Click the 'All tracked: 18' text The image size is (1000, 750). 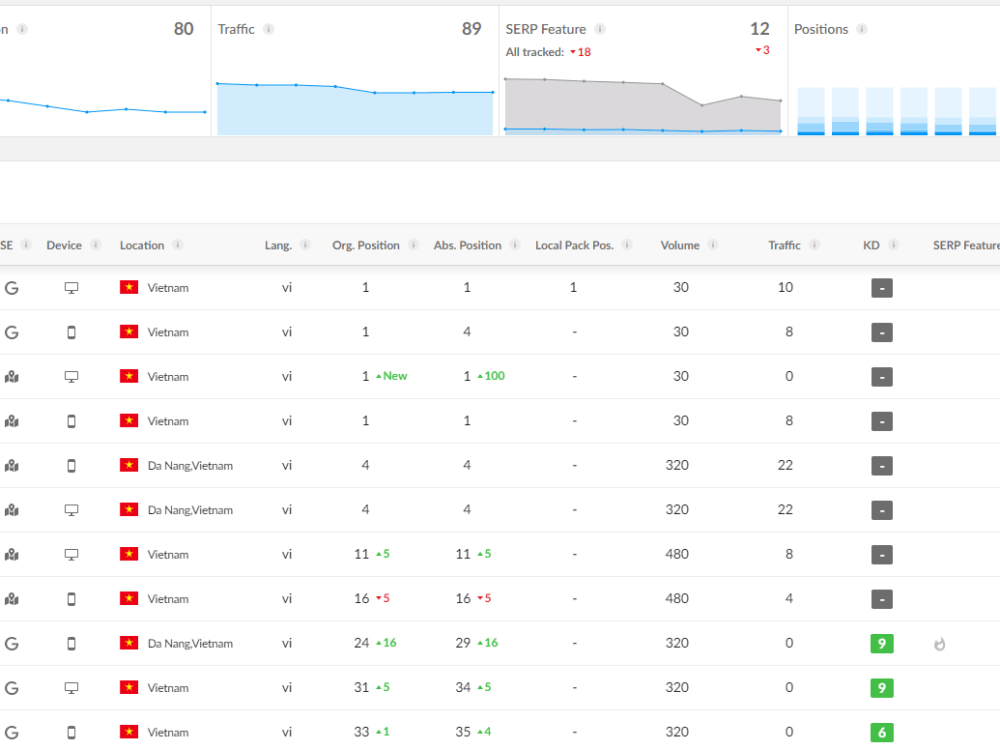click(548, 52)
